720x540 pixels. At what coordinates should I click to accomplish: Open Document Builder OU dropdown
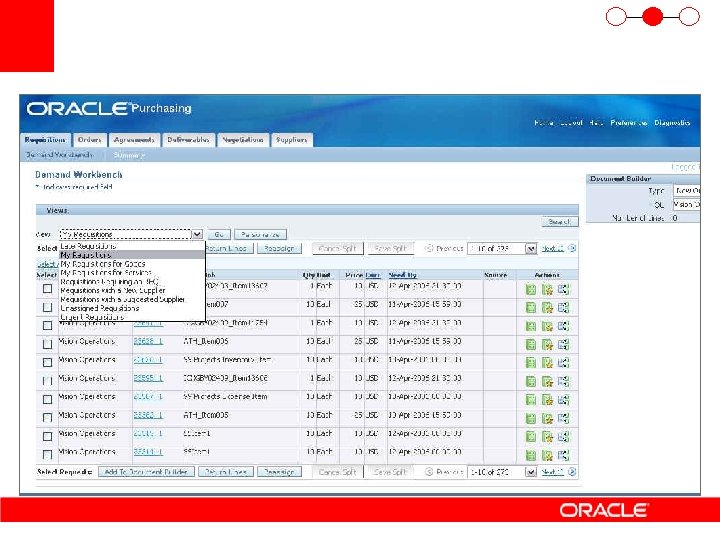687,204
